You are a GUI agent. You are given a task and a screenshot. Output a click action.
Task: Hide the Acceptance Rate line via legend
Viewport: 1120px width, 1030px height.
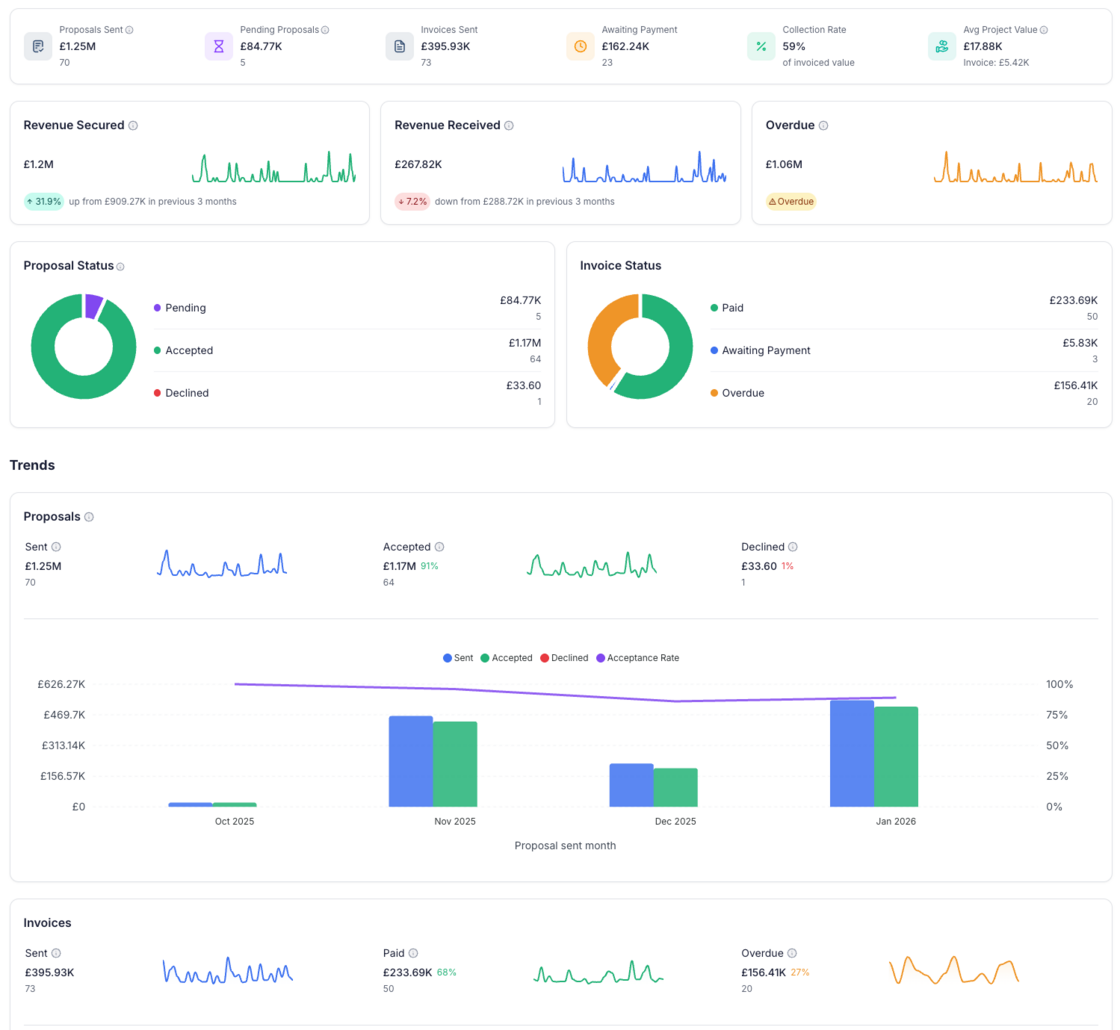(637, 658)
